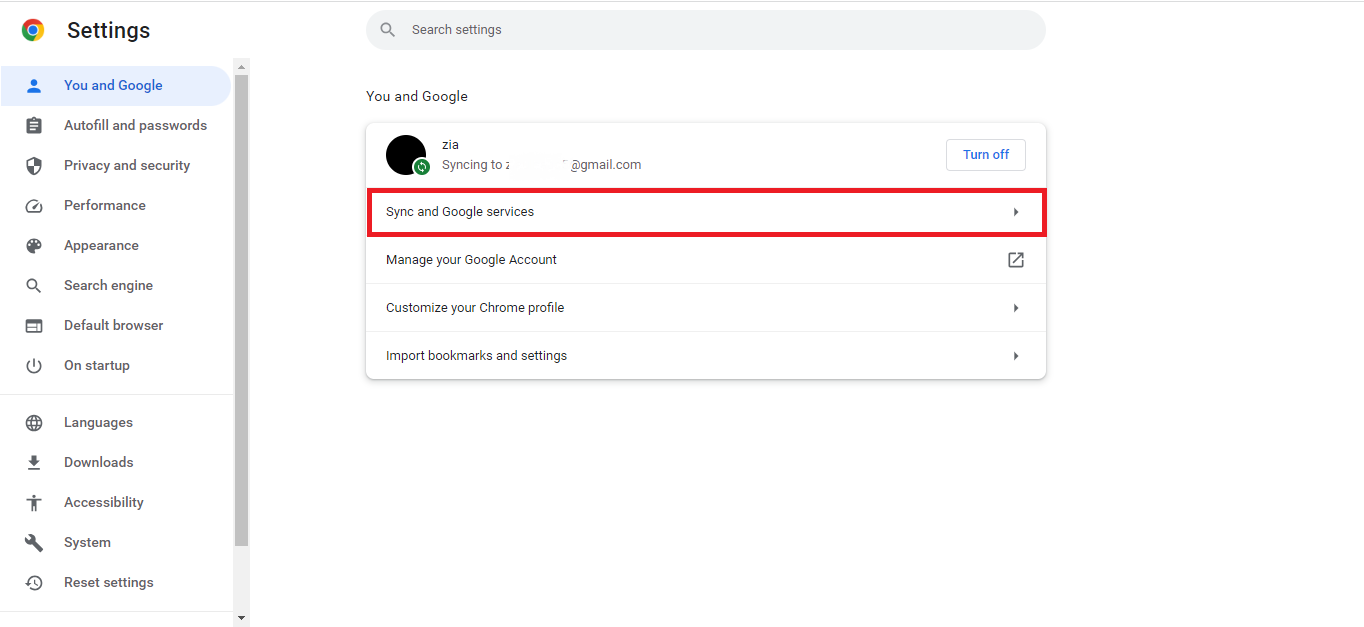Open the Search engine settings section
The height and width of the screenshot is (627, 1364).
(x=108, y=285)
